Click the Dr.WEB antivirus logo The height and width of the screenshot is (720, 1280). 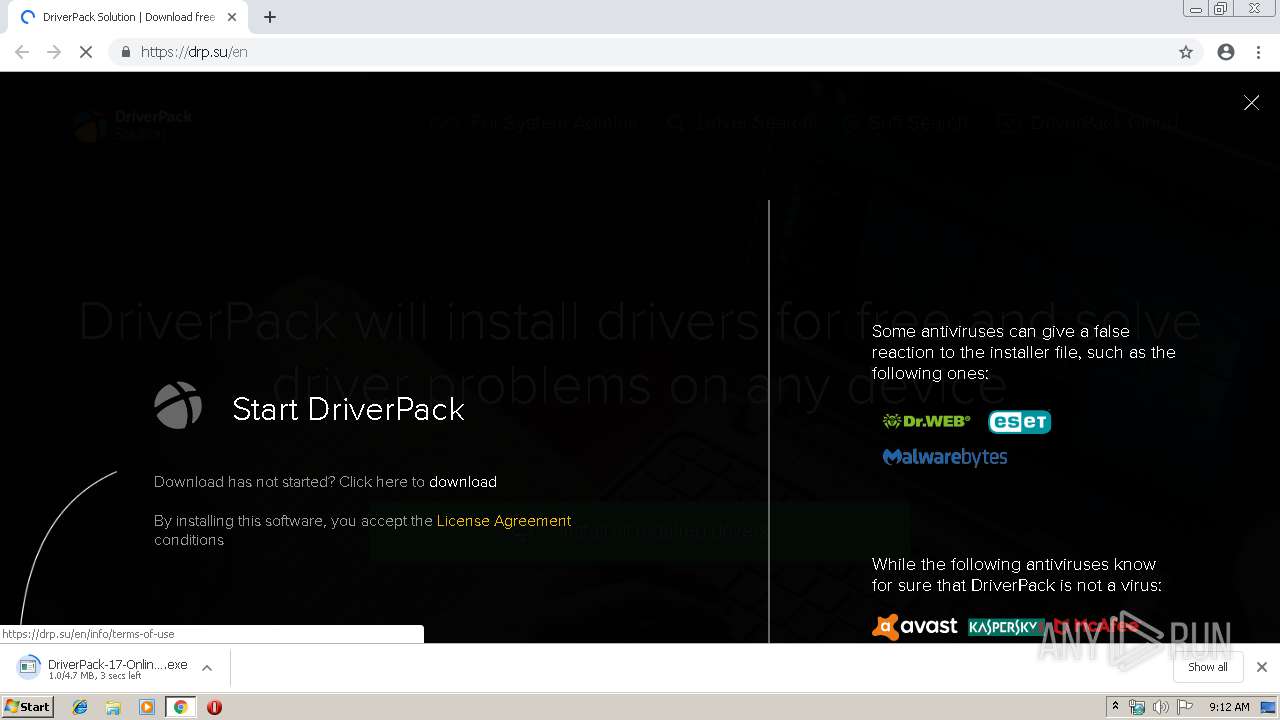[x=926, y=421]
